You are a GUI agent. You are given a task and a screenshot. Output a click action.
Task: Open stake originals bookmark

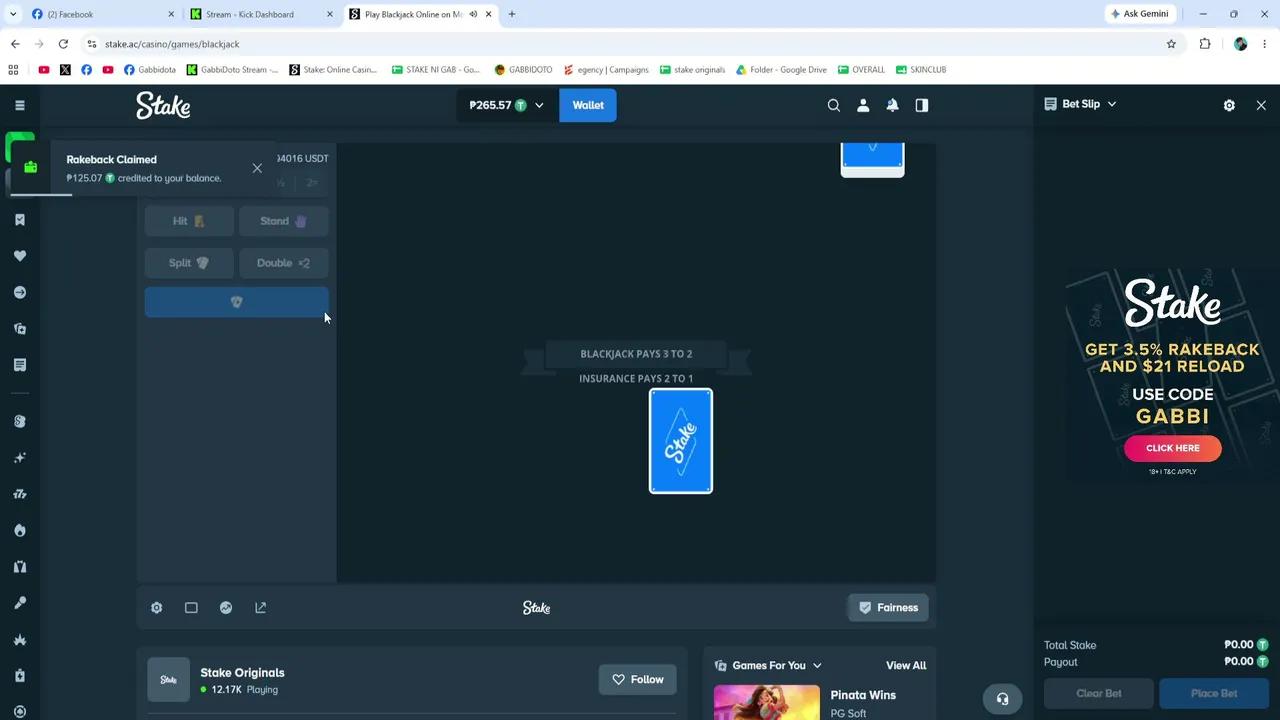point(692,70)
